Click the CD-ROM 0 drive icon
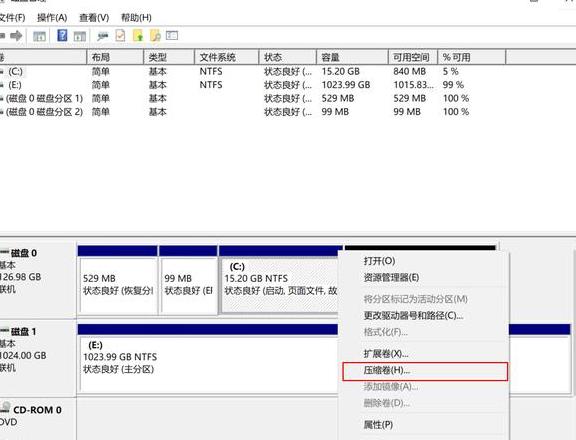Viewport: 576px width, 440px height. 6,408
